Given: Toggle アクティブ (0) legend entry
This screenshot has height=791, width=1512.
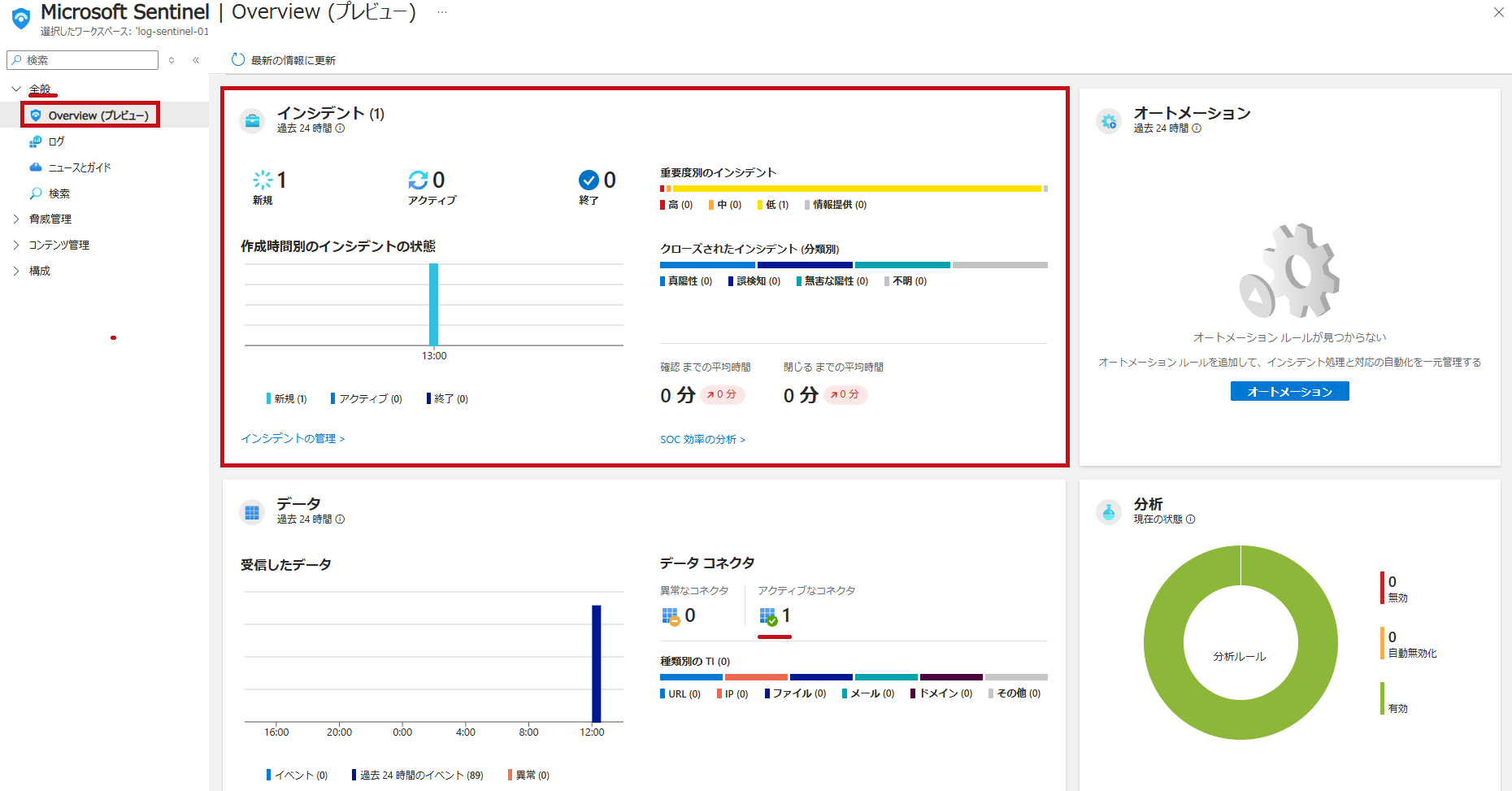Looking at the screenshot, I should 367,398.
